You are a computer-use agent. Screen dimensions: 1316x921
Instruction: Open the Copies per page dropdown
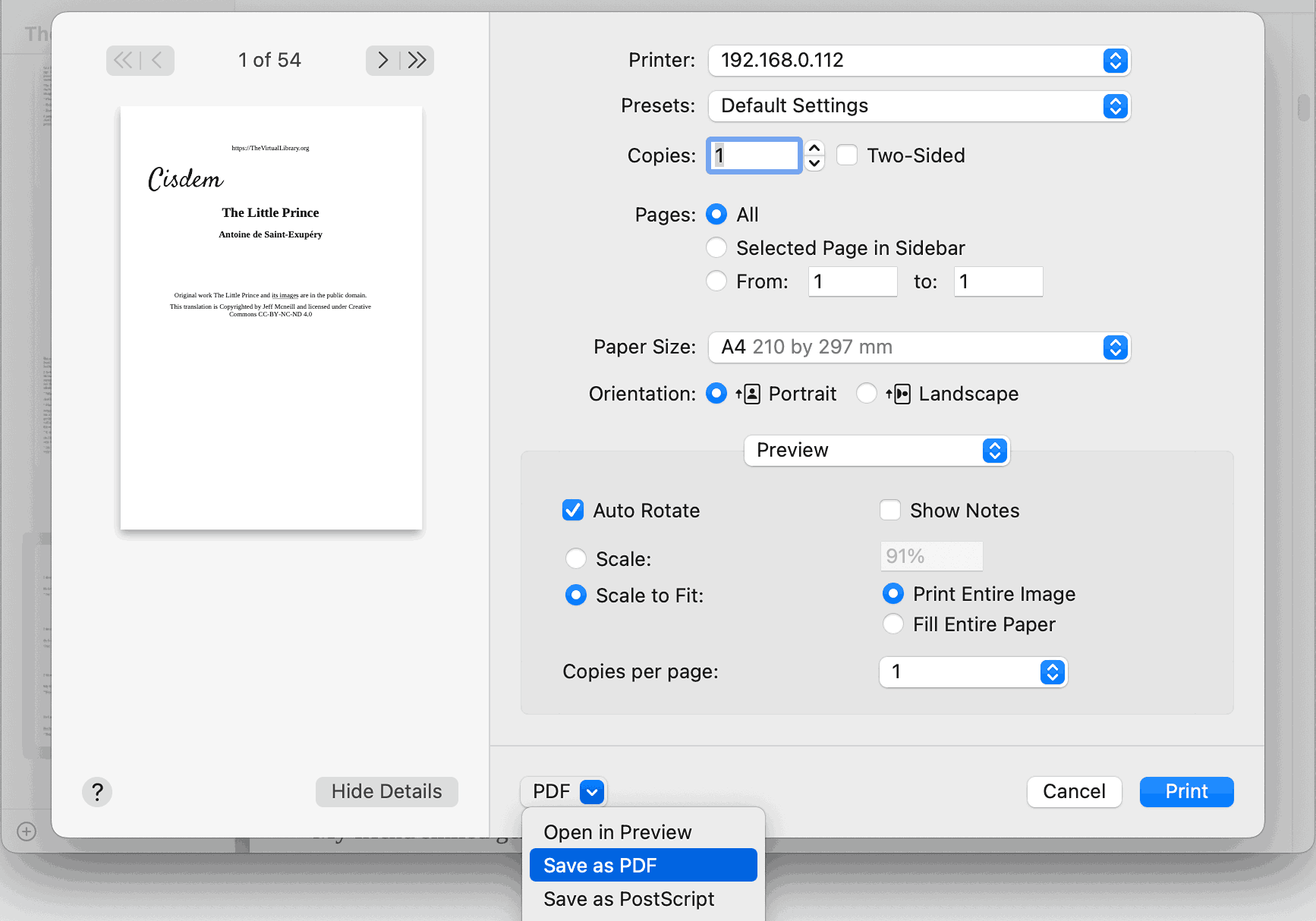point(973,672)
